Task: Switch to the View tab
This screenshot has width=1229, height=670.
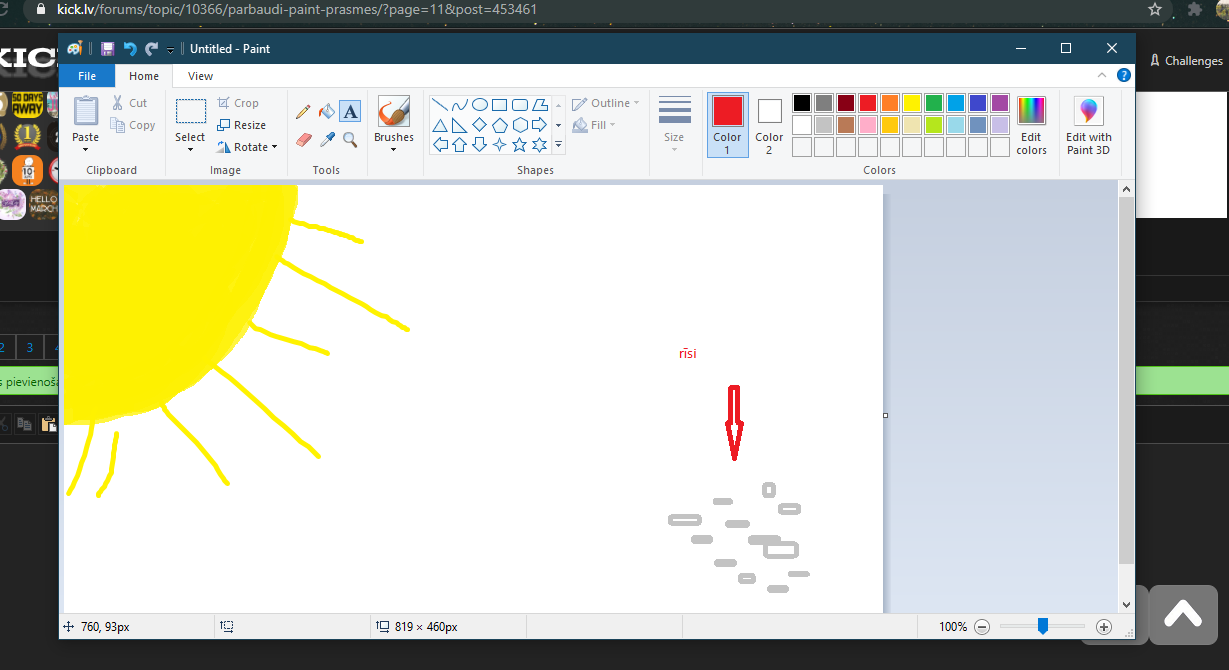Action: pyautogui.click(x=200, y=76)
